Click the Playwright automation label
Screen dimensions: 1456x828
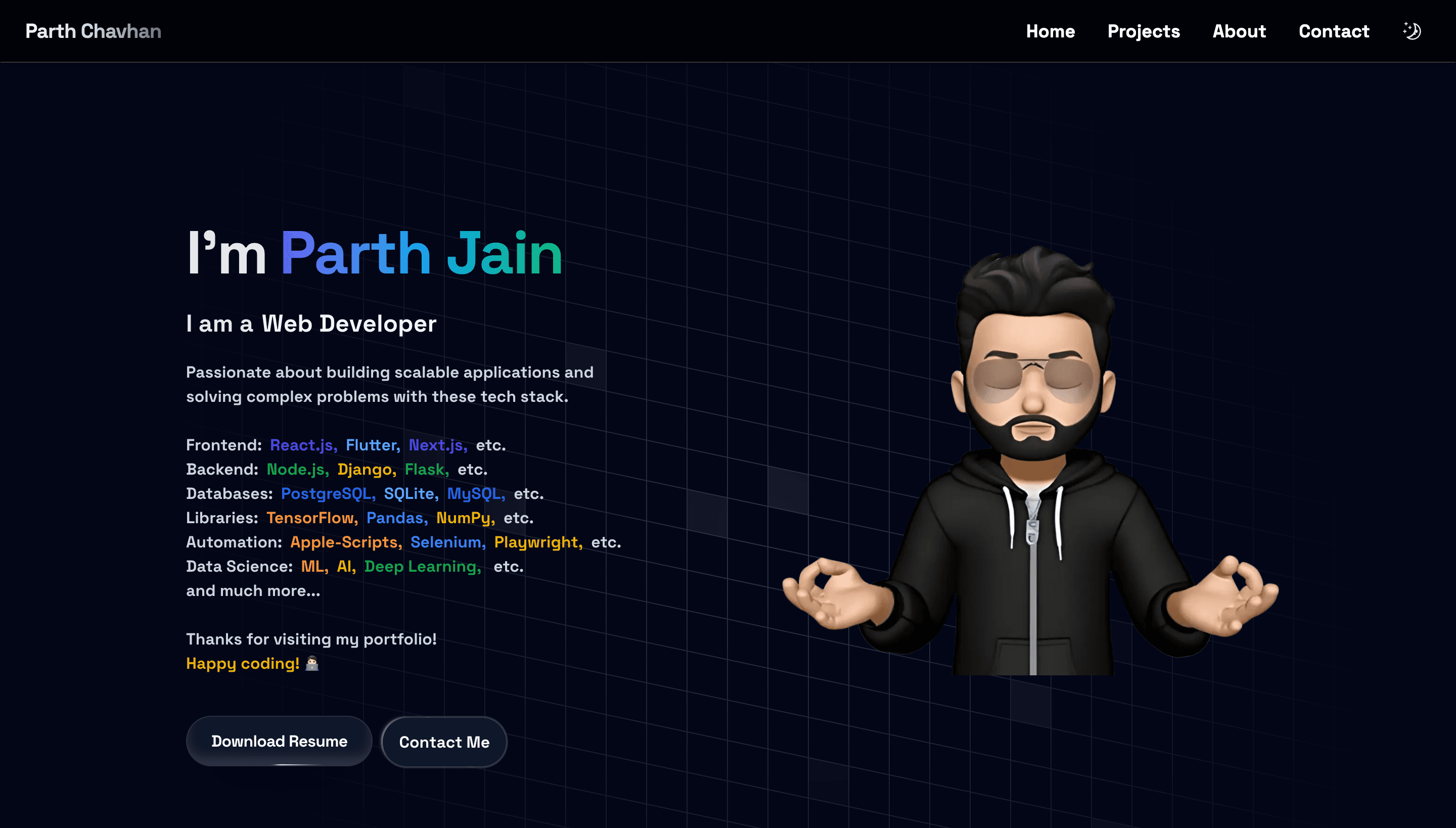(x=537, y=542)
